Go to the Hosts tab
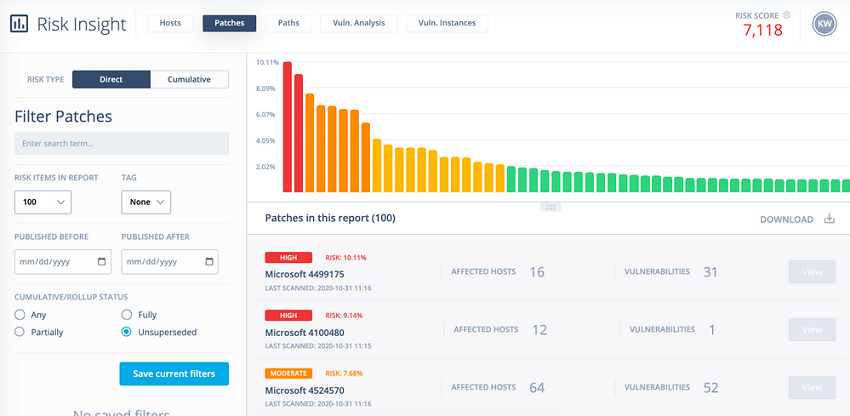Screen dimensions: 850x416 pos(170,23)
